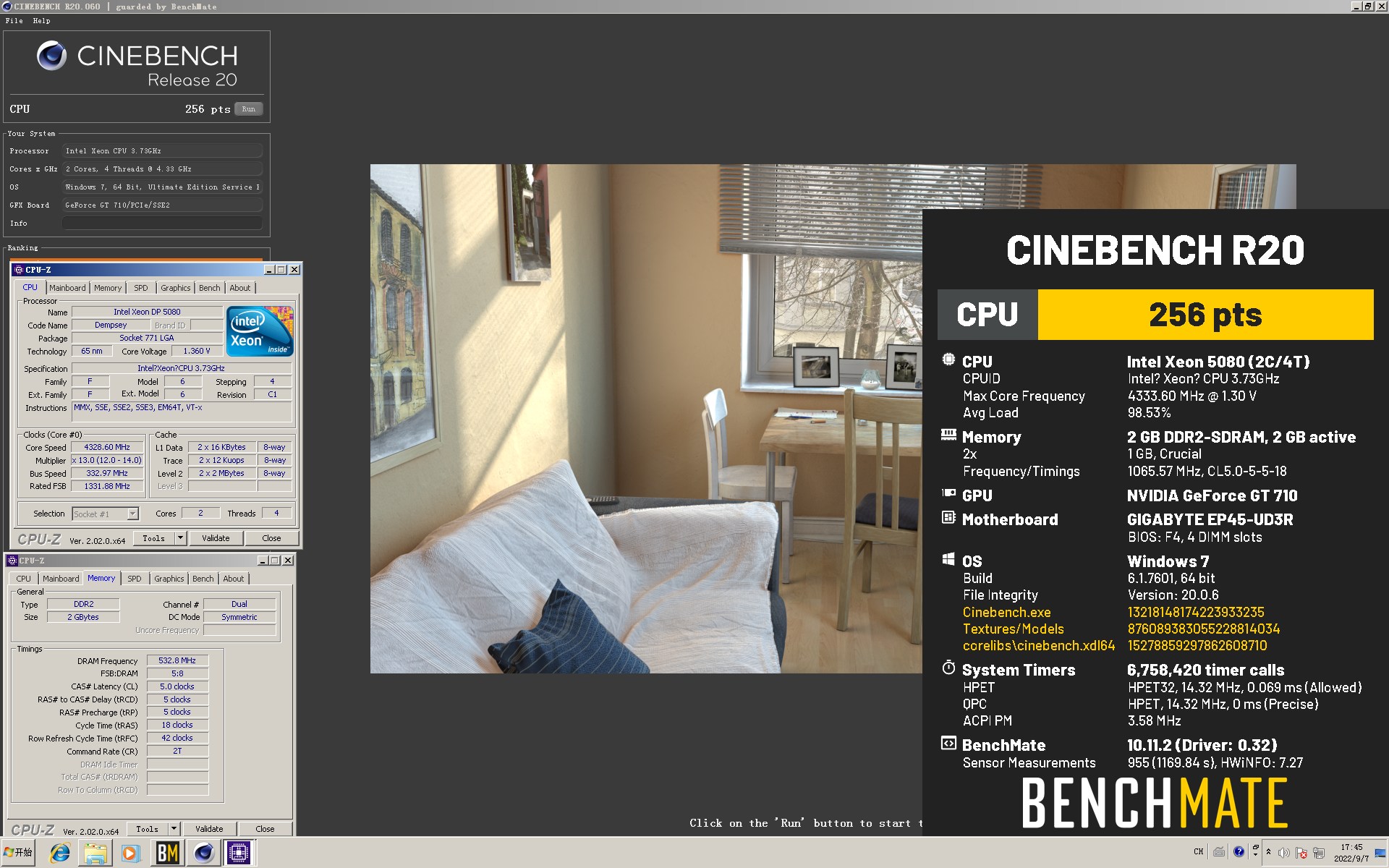The image size is (1389, 868).
Task: Open Bench tab in upper CPU-Z window
Action: [x=210, y=288]
